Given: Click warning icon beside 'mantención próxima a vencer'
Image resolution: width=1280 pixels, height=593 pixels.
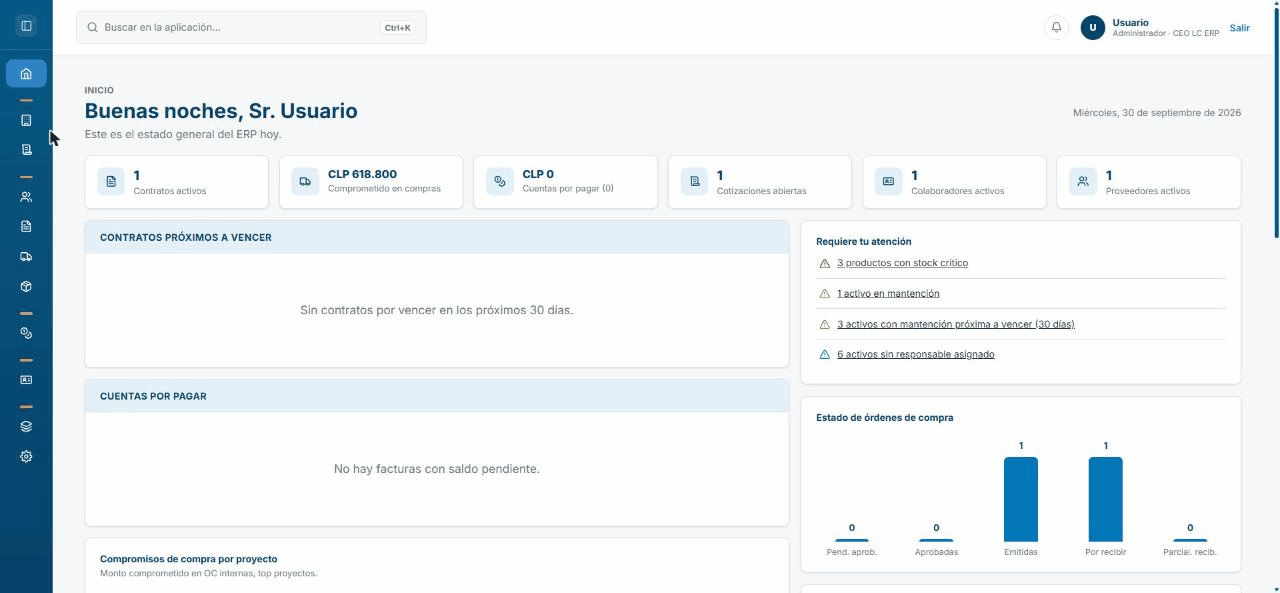Looking at the screenshot, I should [825, 324].
